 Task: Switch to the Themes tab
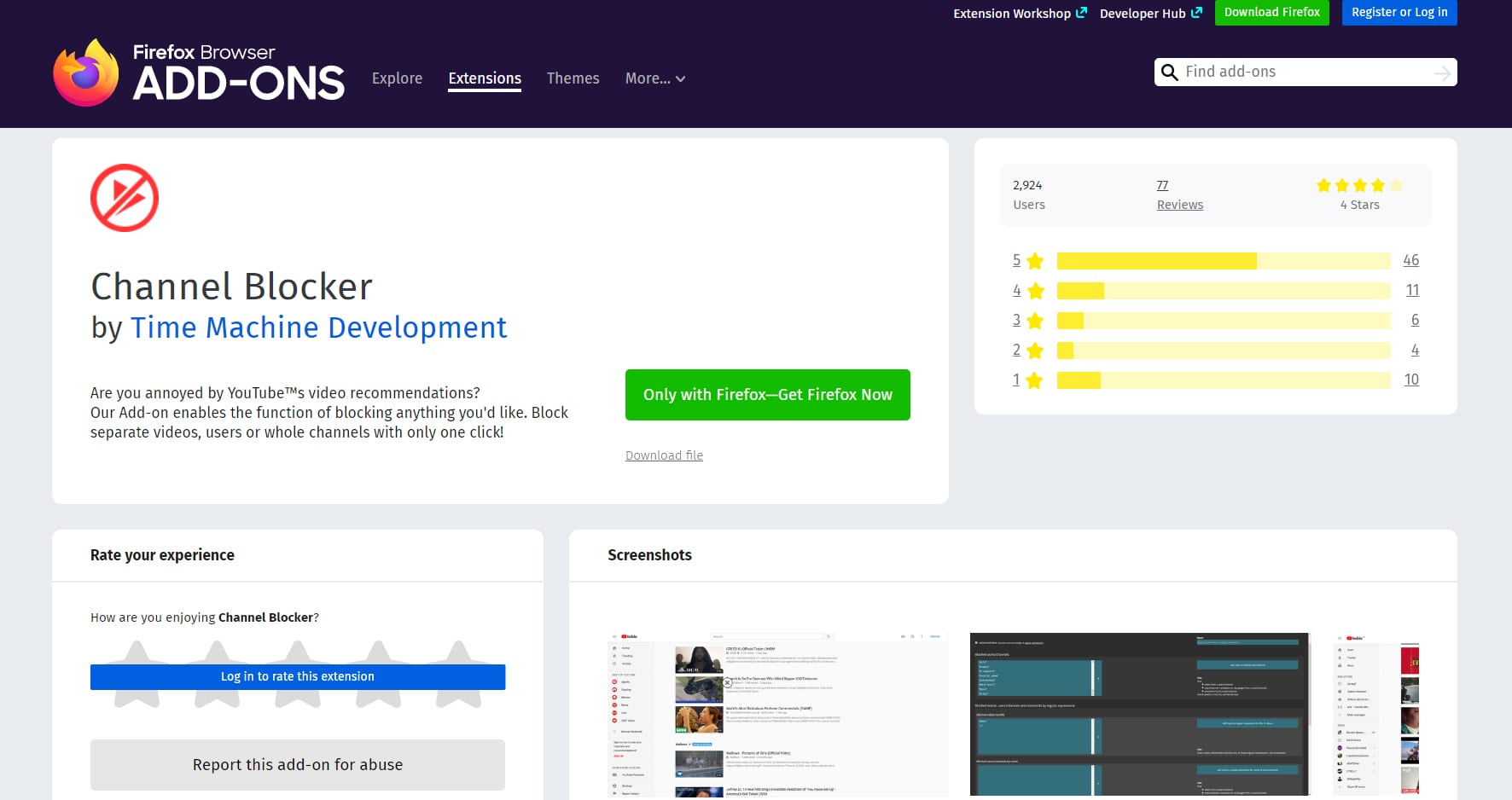click(x=573, y=78)
